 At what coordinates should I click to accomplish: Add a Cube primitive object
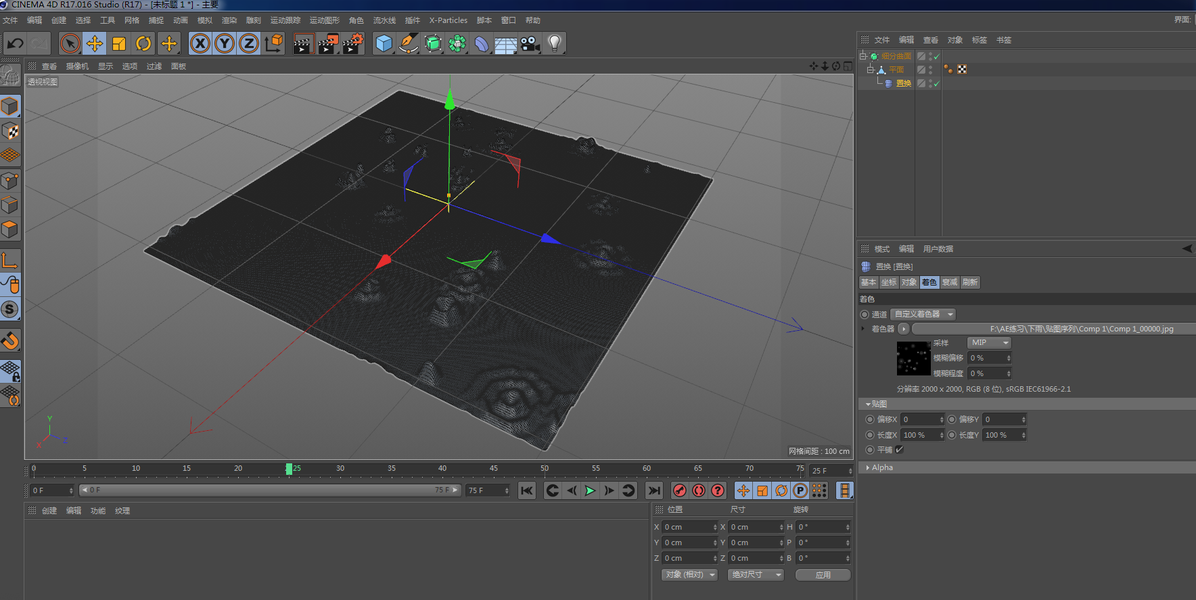point(384,43)
